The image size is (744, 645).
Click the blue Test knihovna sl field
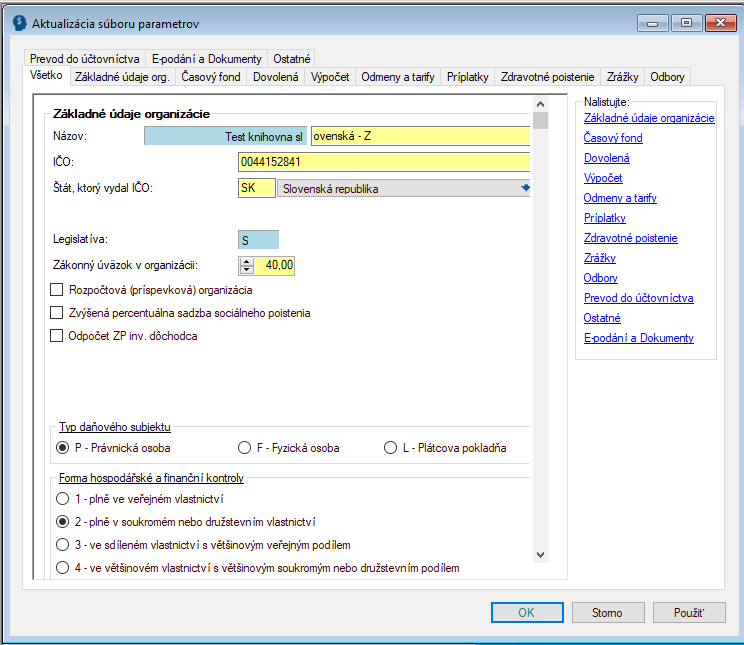tap(225, 136)
